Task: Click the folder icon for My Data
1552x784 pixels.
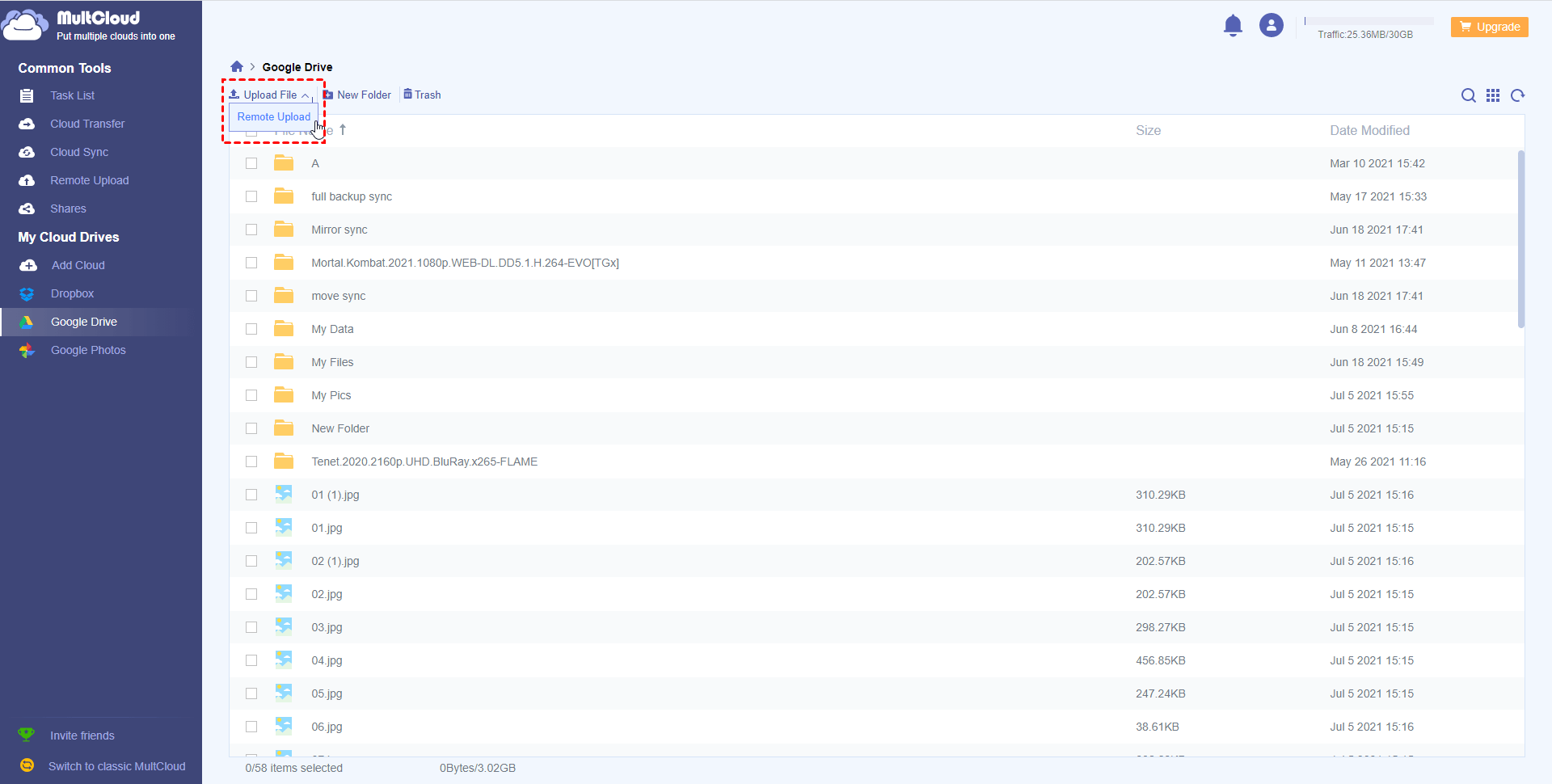Action: click(284, 328)
